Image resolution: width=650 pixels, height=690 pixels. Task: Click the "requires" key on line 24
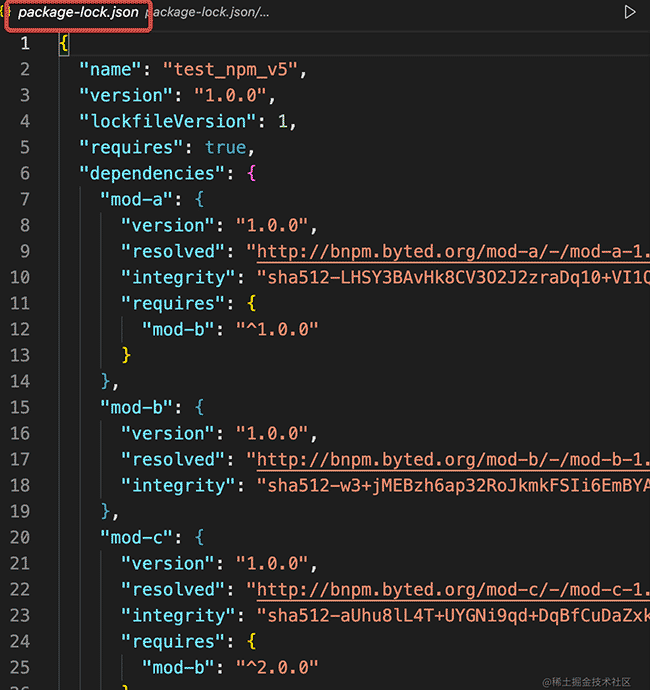click(x=173, y=642)
